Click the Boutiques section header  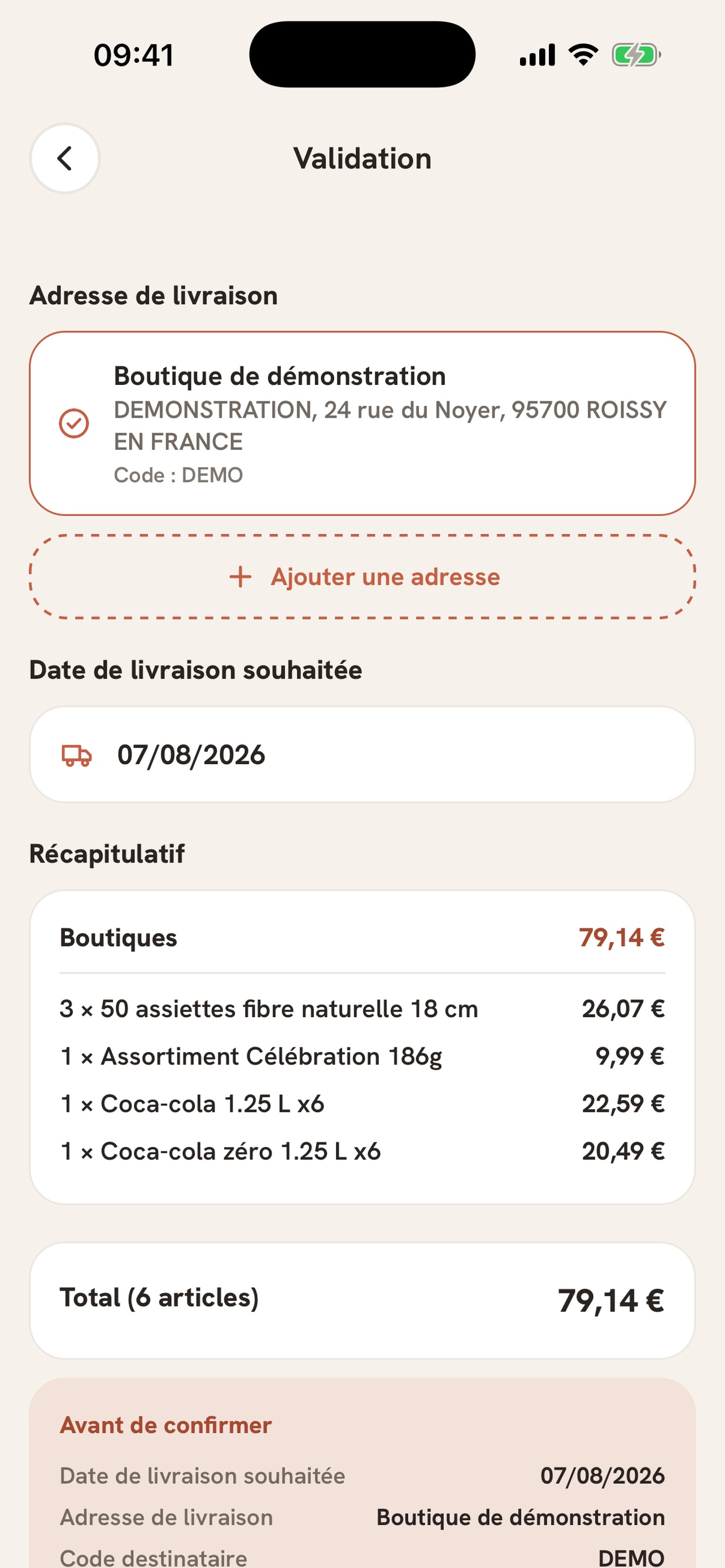[x=118, y=938]
